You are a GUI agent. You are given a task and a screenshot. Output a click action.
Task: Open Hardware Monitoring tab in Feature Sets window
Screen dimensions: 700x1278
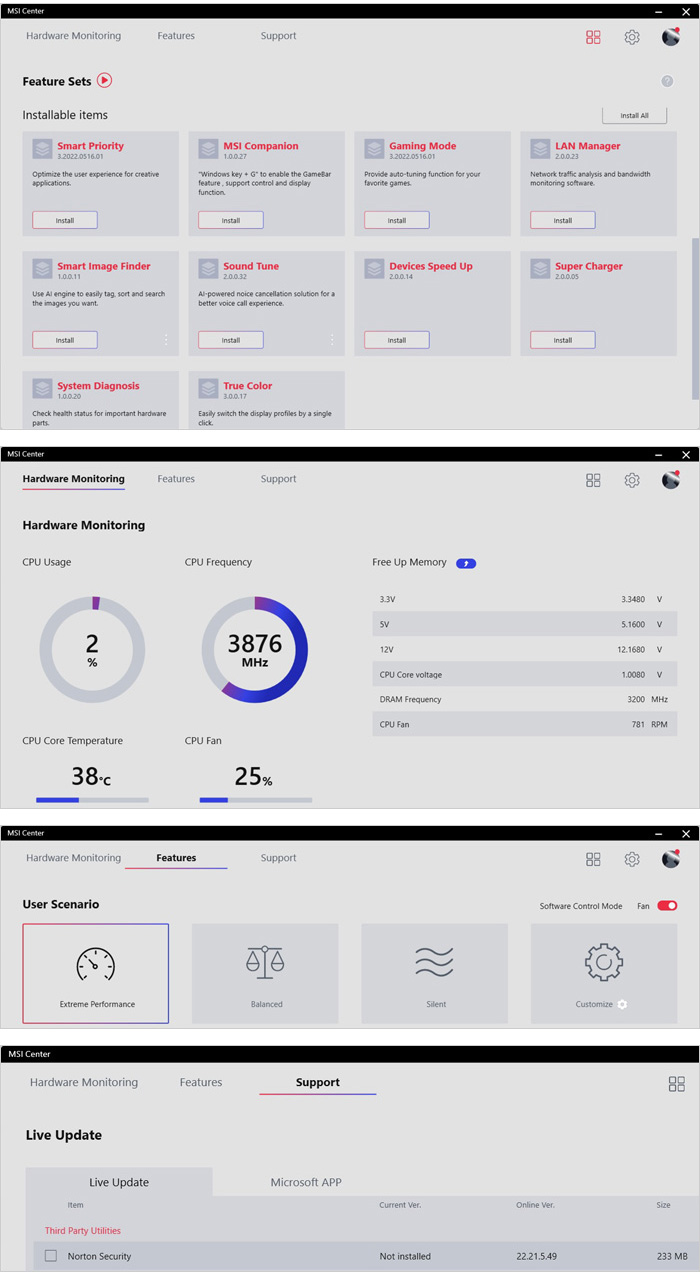pos(73,36)
